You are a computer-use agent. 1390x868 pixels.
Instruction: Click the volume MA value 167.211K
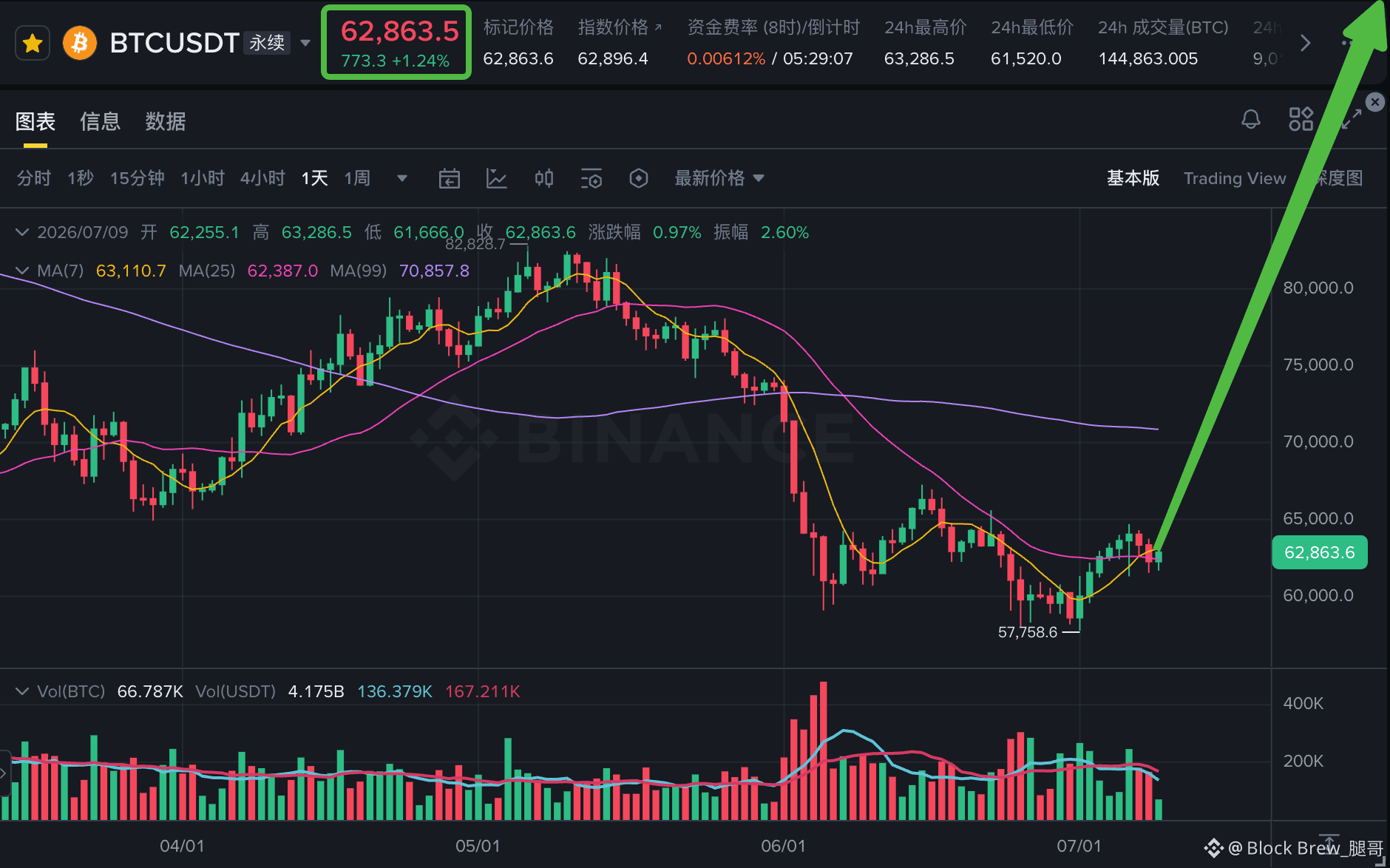click(483, 691)
